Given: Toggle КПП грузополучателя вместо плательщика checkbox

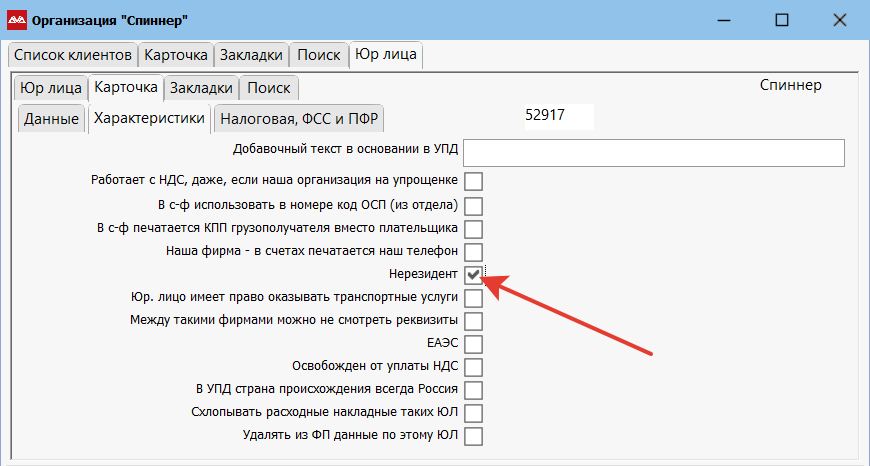Looking at the screenshot, I should [473, 228].
